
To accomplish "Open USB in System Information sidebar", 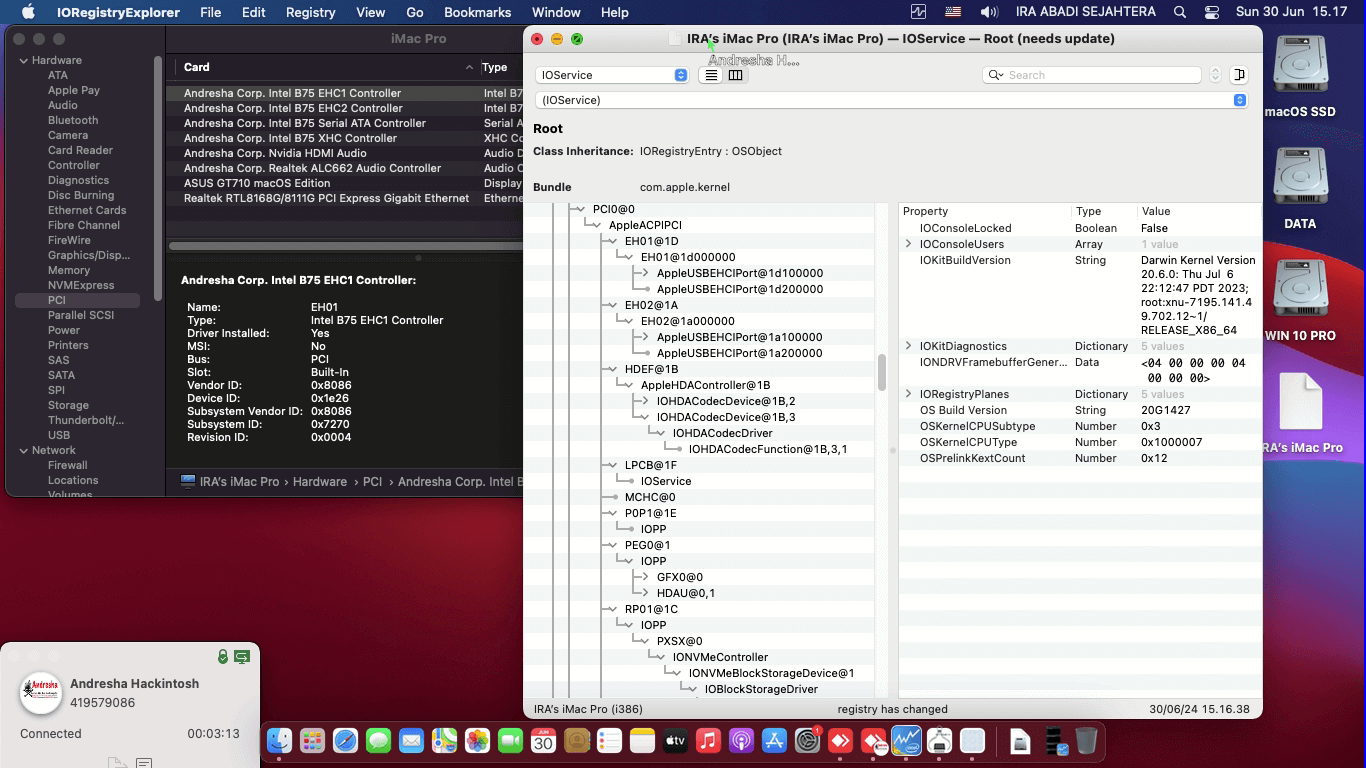I will [59, 435].
